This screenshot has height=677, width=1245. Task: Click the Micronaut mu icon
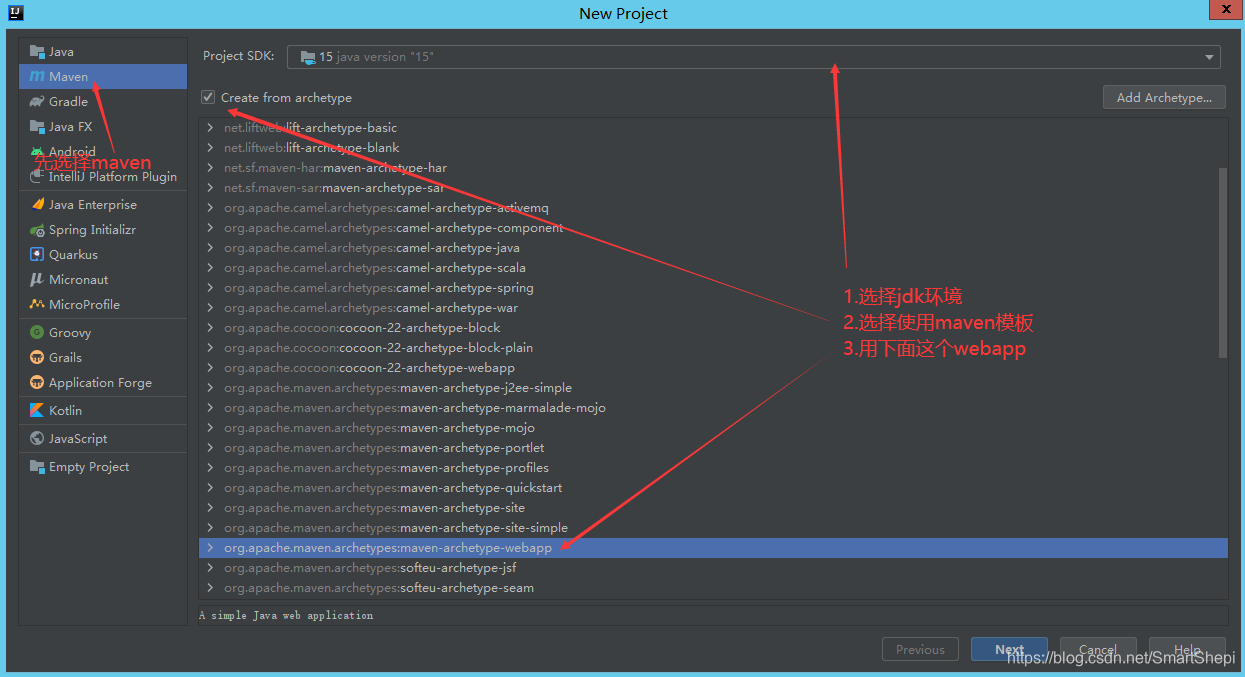pyautogui.click(x=37, y=279)
